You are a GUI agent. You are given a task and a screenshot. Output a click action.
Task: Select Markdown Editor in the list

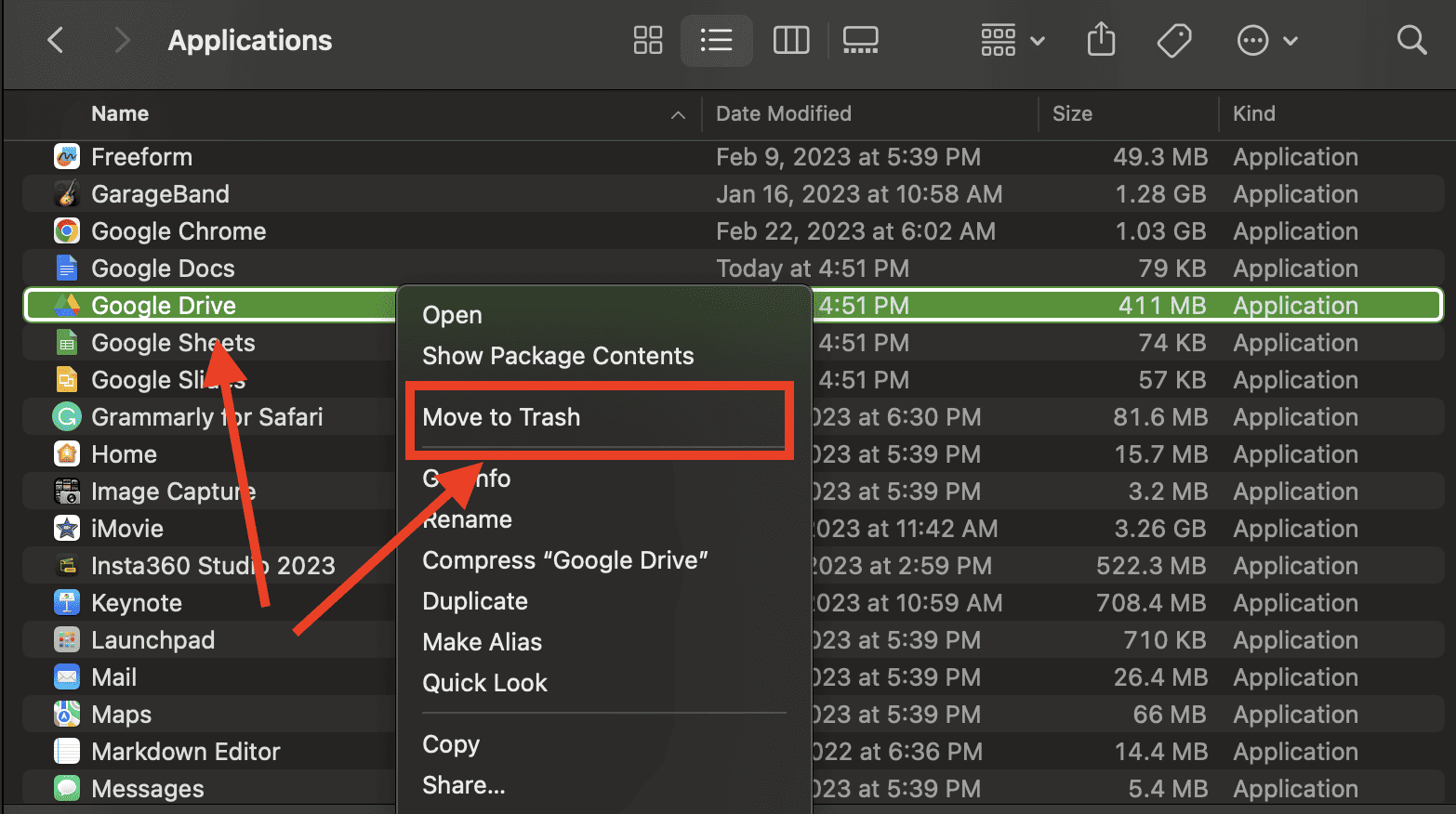(185, 752)
